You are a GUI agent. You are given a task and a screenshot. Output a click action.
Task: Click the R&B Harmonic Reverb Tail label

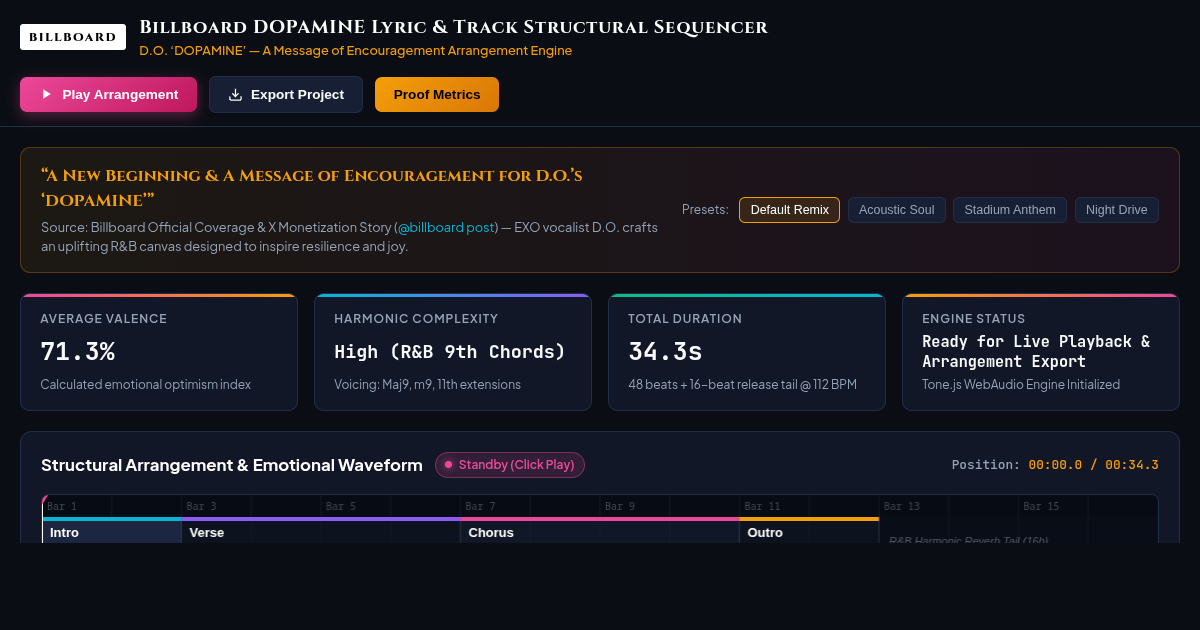pos(969,540)
